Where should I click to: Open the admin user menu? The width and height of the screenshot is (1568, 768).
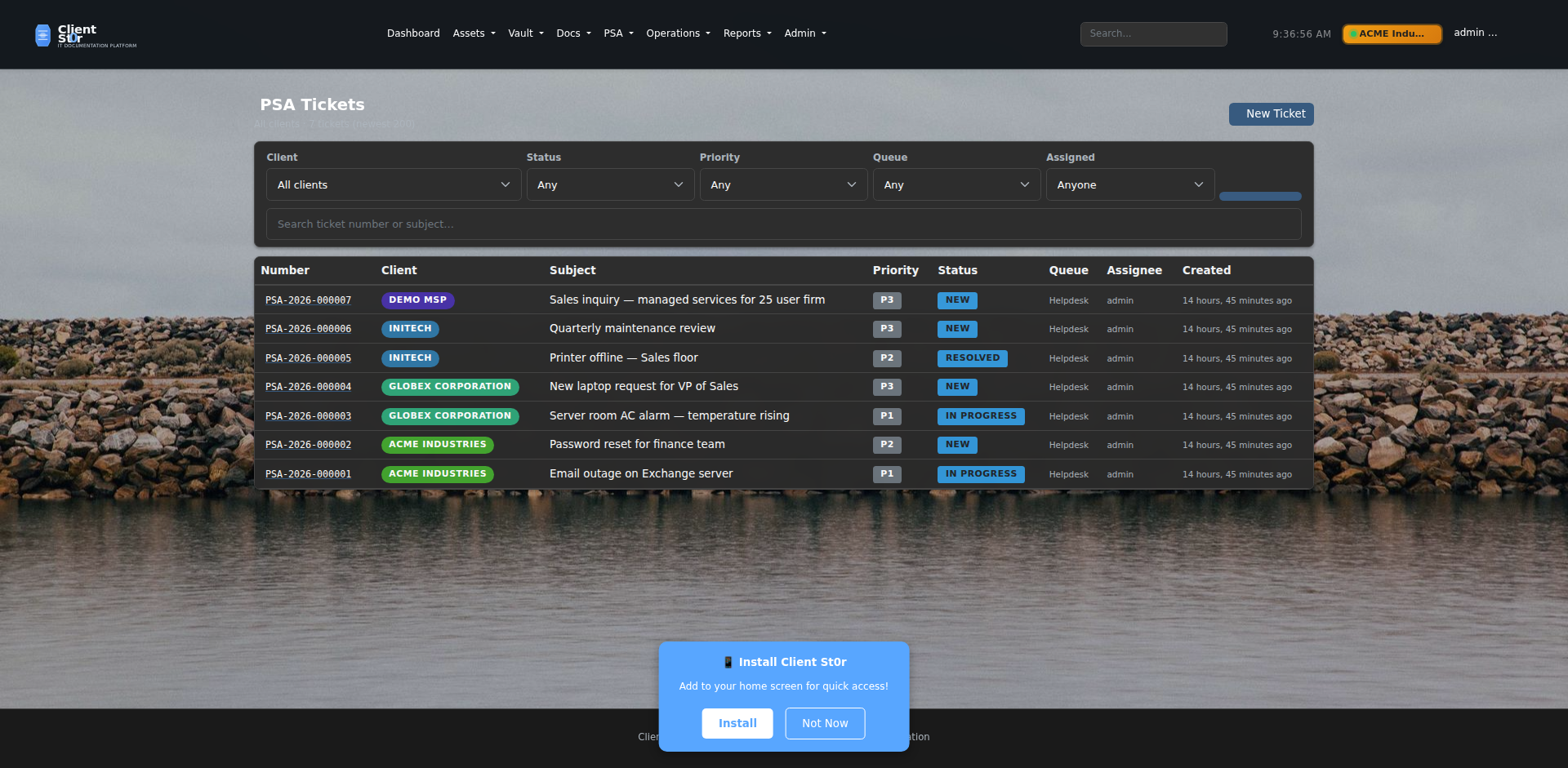click(1475, 33)
